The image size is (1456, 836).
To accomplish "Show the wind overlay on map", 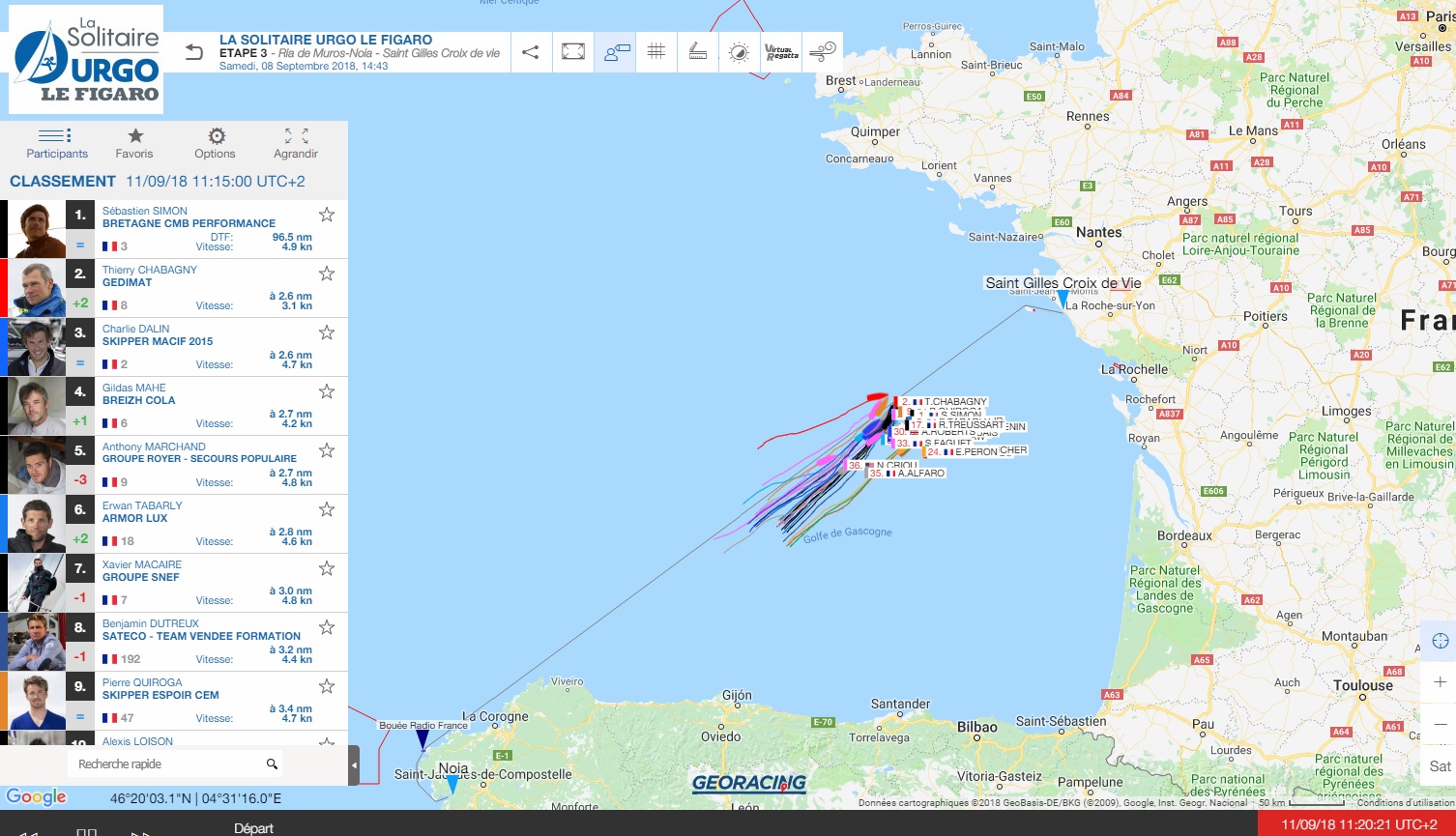I will click(822, 52).
